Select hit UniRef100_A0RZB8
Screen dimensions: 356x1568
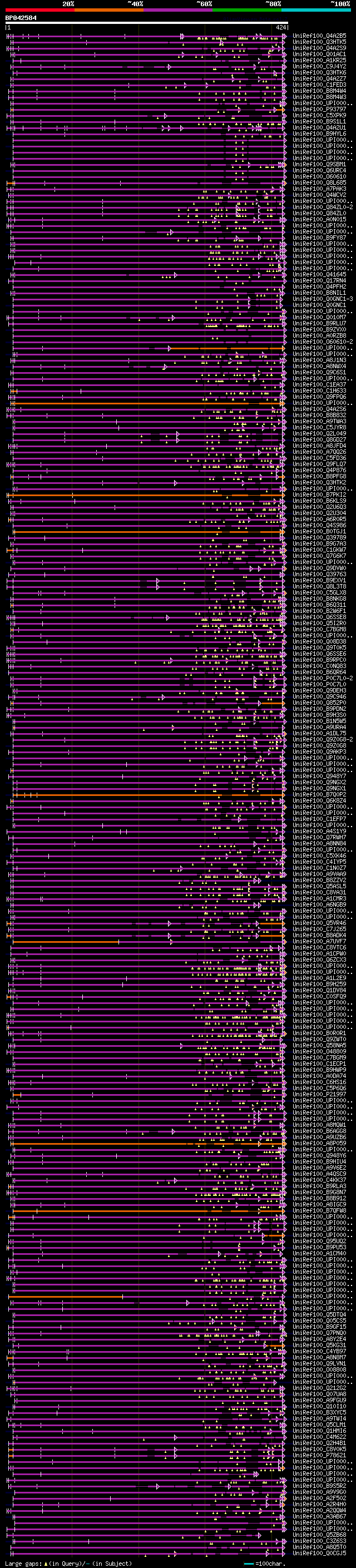[319, 335]
